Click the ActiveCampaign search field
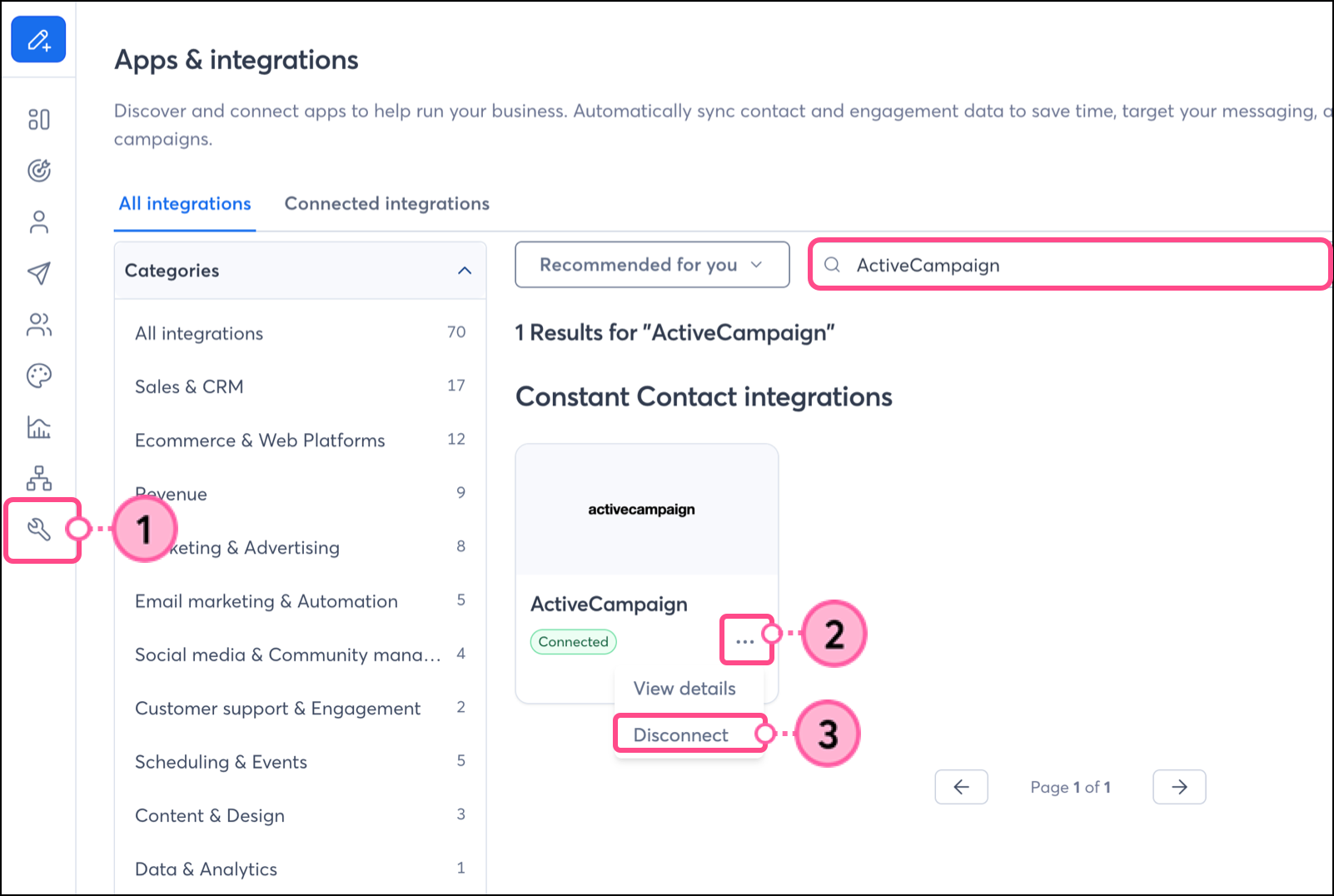Screen dimensions: 1334x896 (x=1069, y=265)
